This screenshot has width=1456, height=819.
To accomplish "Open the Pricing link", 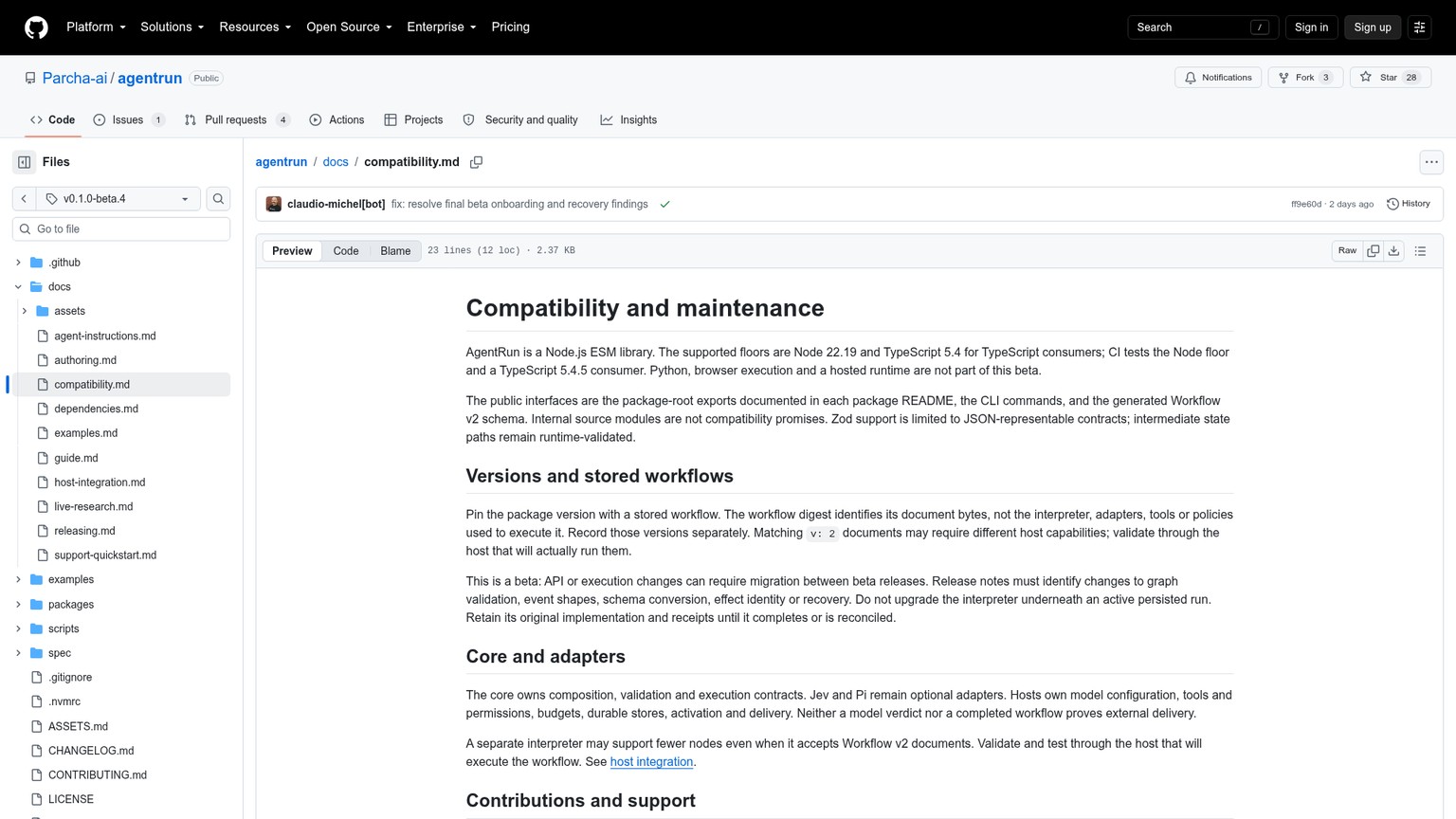I will click(x=510, y=27).
